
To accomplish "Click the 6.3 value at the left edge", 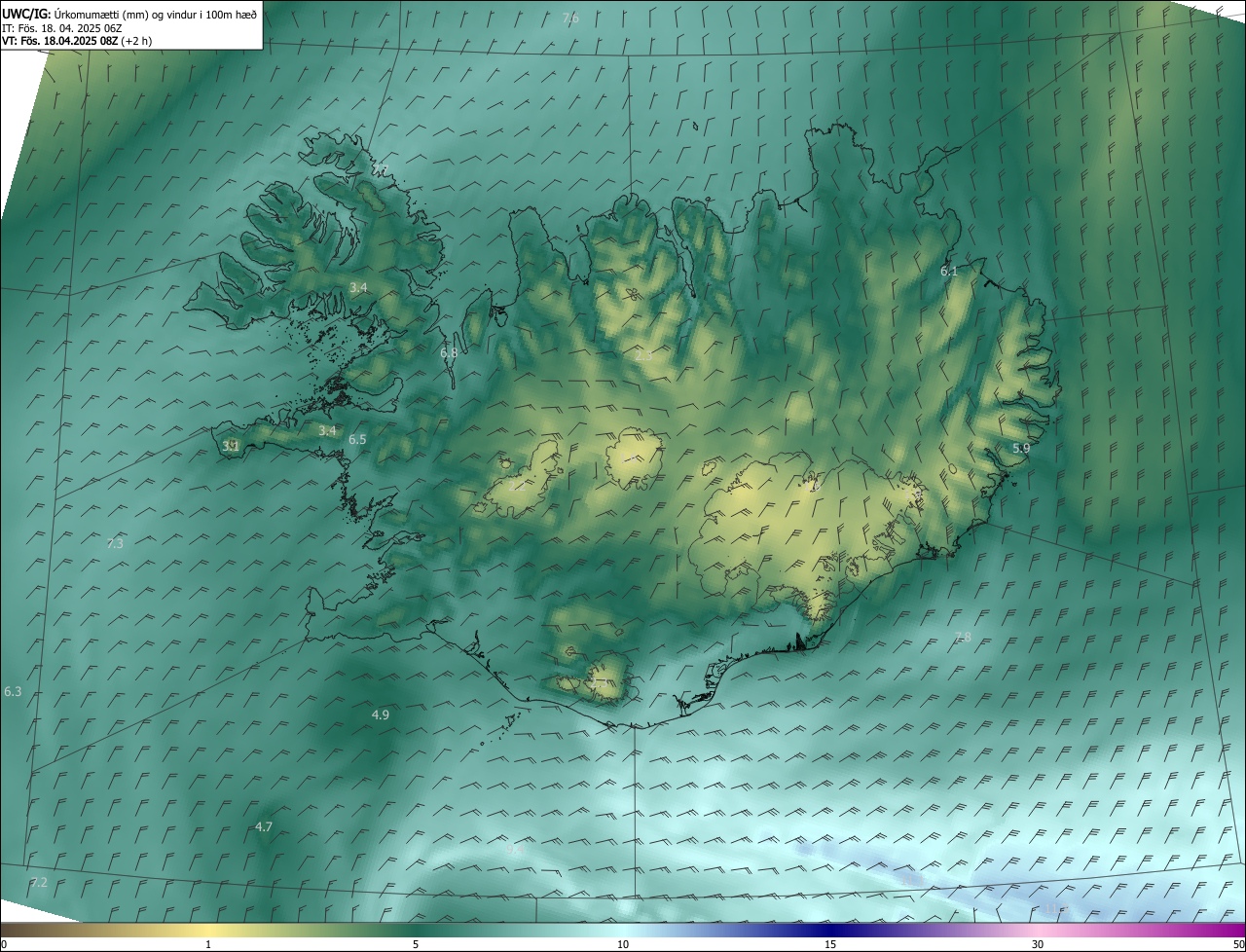I will click(x=13, y=691).
